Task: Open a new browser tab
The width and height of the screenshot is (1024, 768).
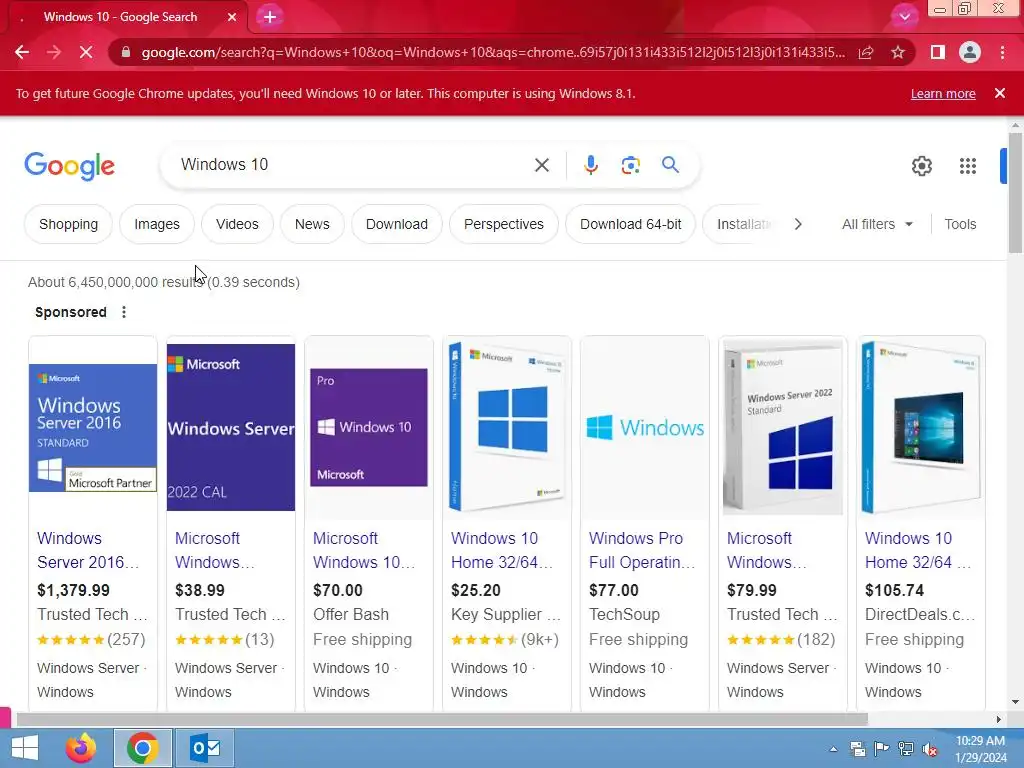Action: (x=270, y=17)
